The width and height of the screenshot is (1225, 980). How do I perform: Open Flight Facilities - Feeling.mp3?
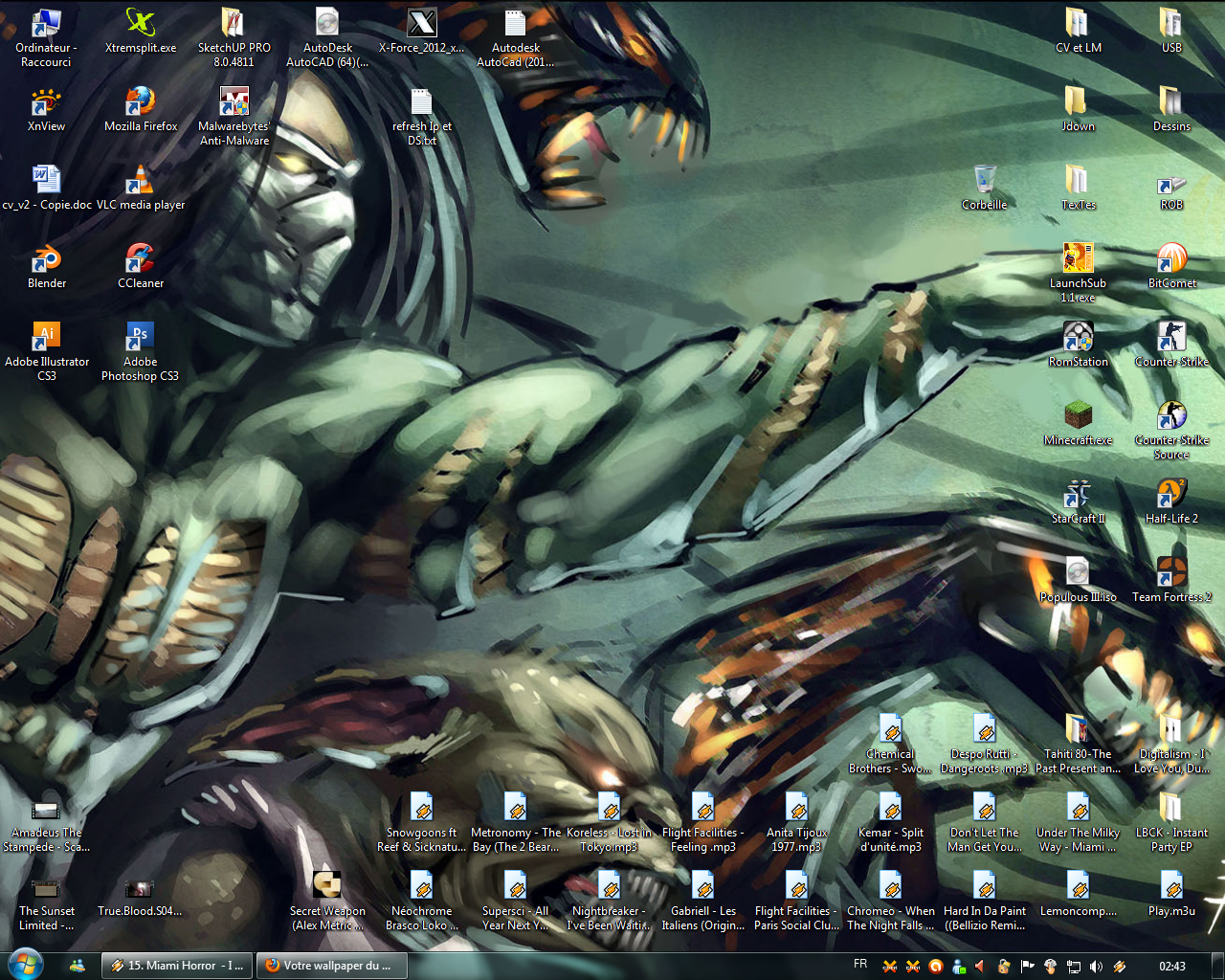pyautogui.click(x=702, y=823)
